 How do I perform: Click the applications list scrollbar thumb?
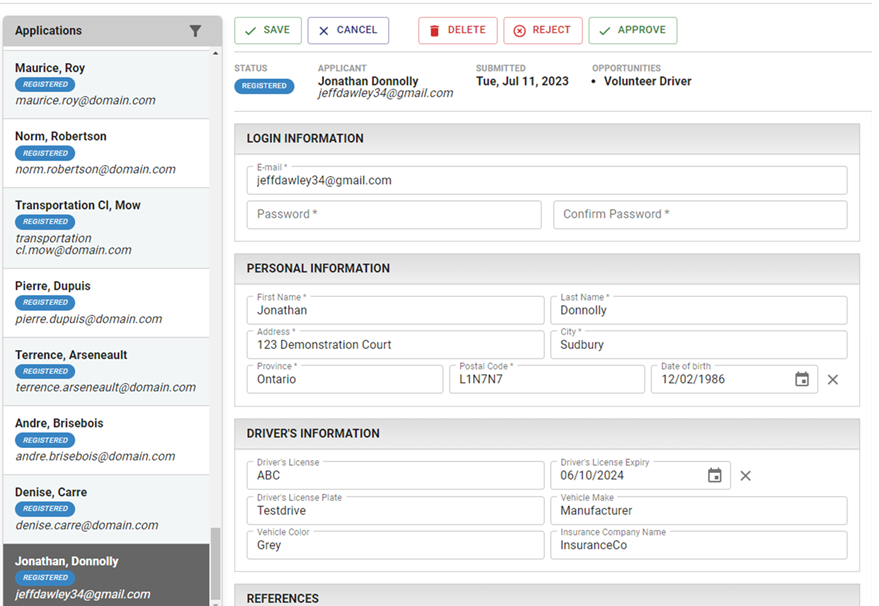click(215, 563)
